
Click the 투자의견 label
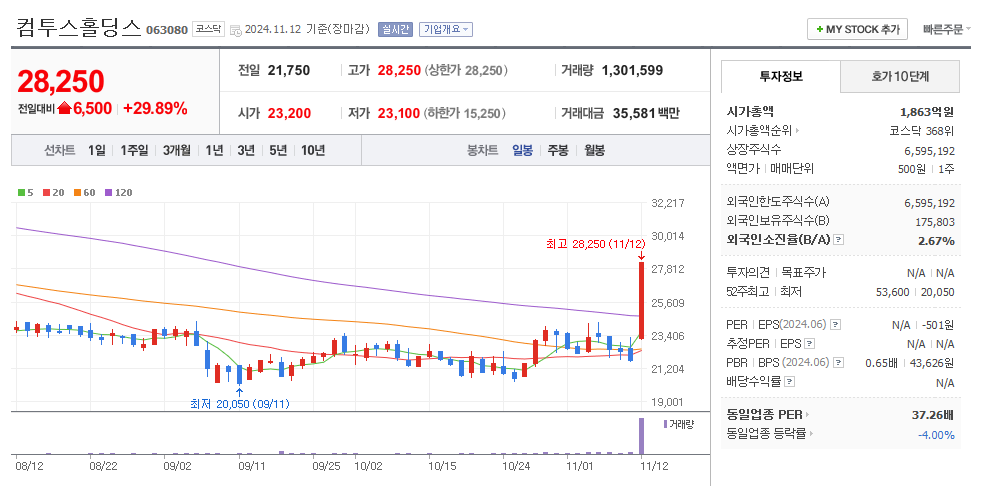pos(749,273)
